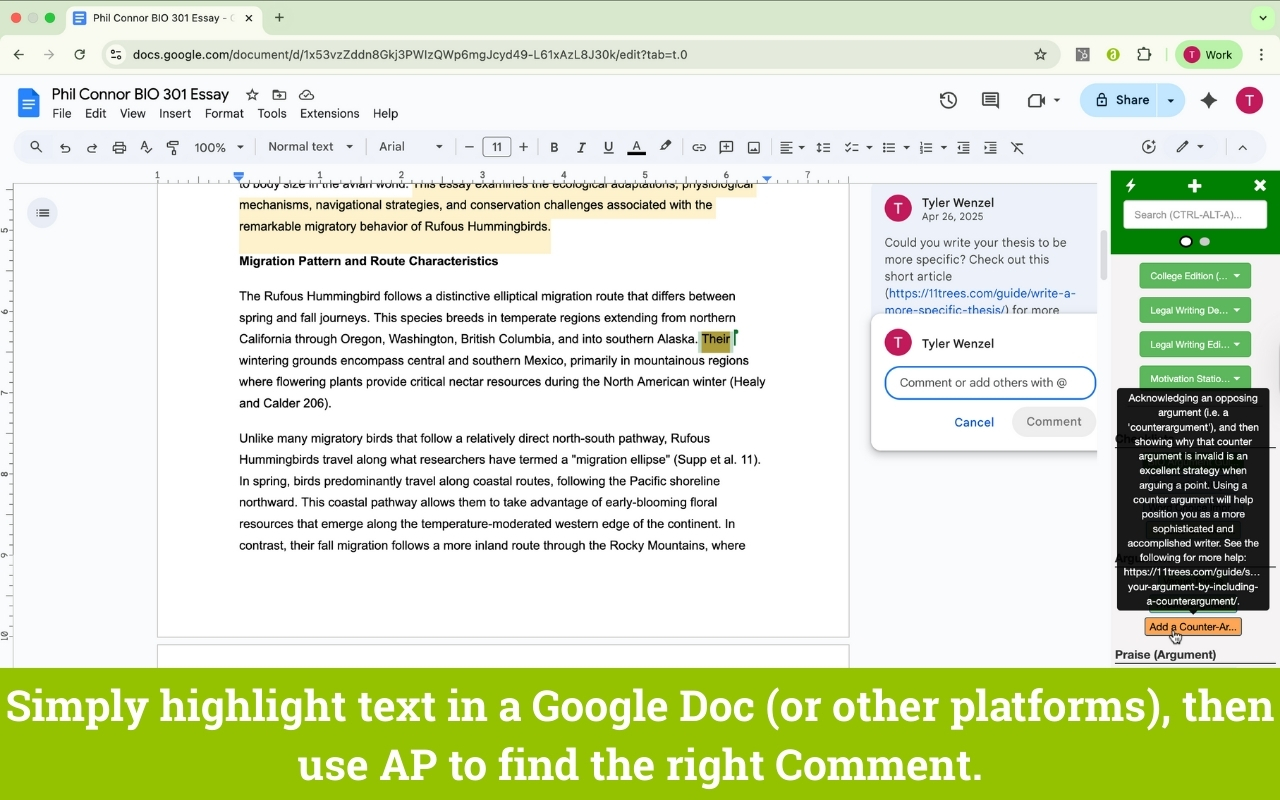Select the highlighter tool in the toolbar
Screen dimensions: 1280x800
tap(665, 147)
